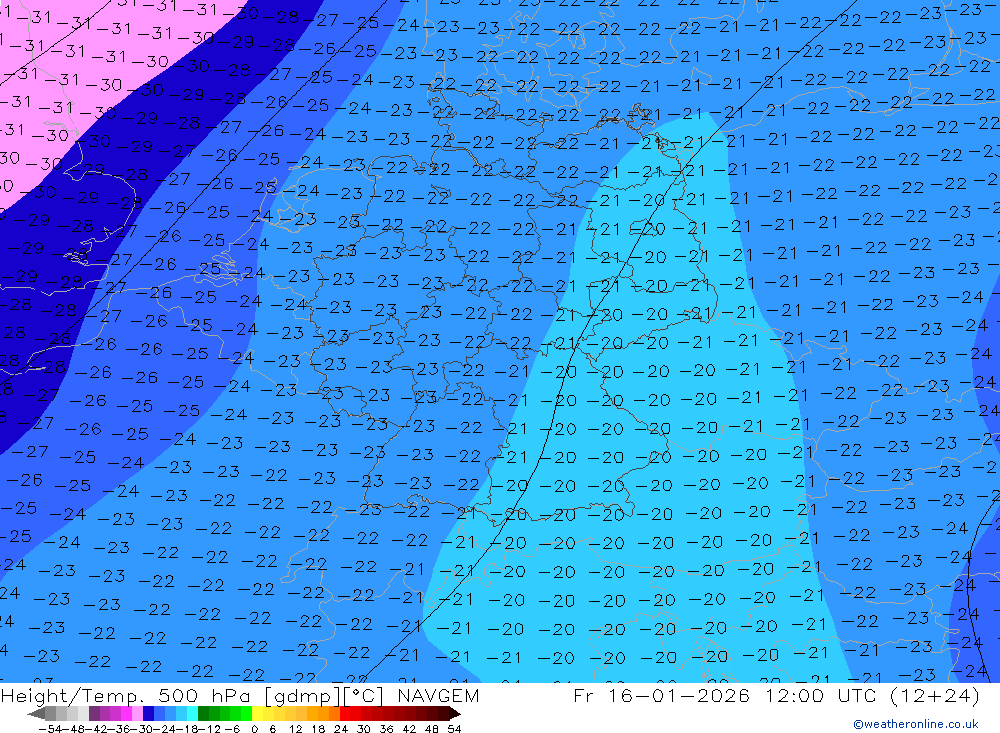This screenshot has width=1000, height=733.
Task: Click the '-30' legend scale value
Action: (142, 729)
